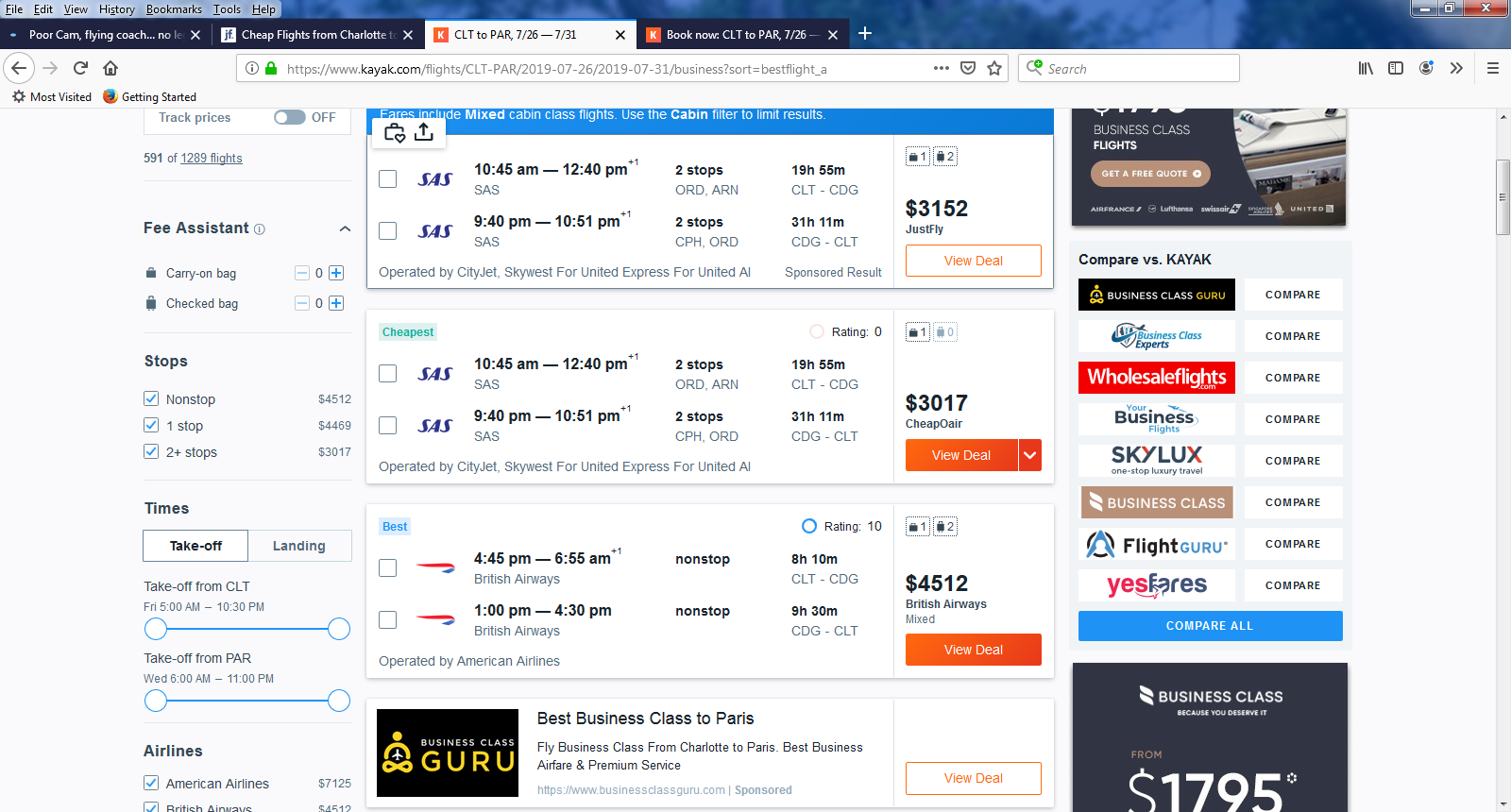The height and width of the screenshot is (812, 1511).
Task: Click the Firefox search box
Action: pos(1129,68)
